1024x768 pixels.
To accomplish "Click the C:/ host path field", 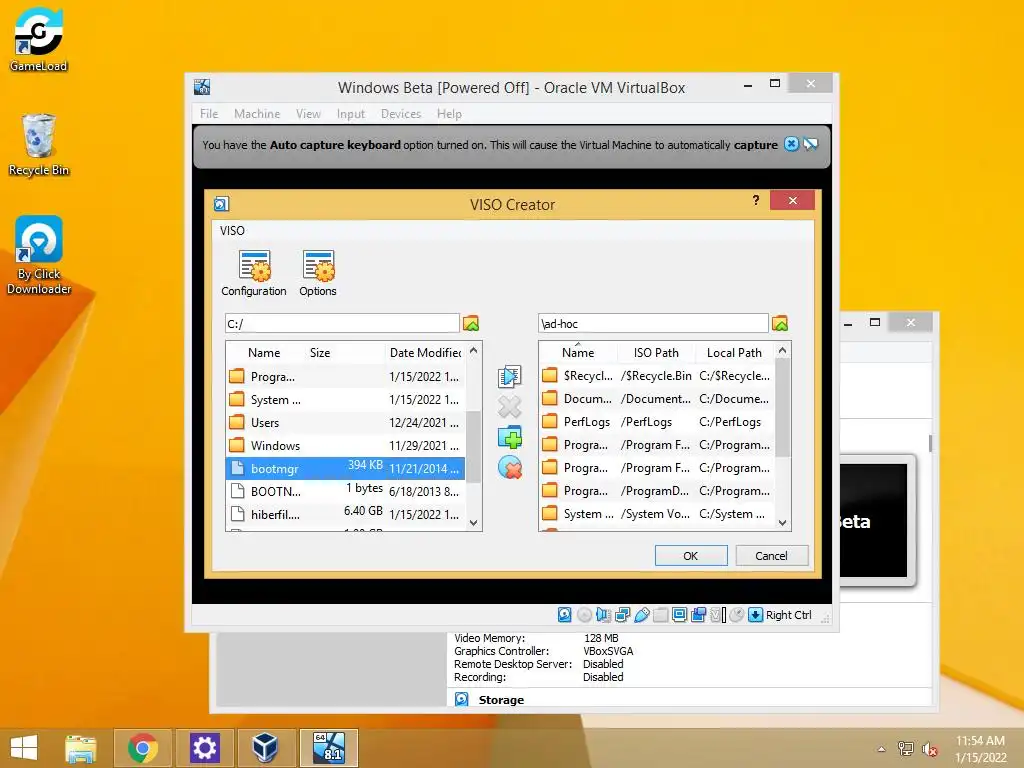I will (342, 323).
